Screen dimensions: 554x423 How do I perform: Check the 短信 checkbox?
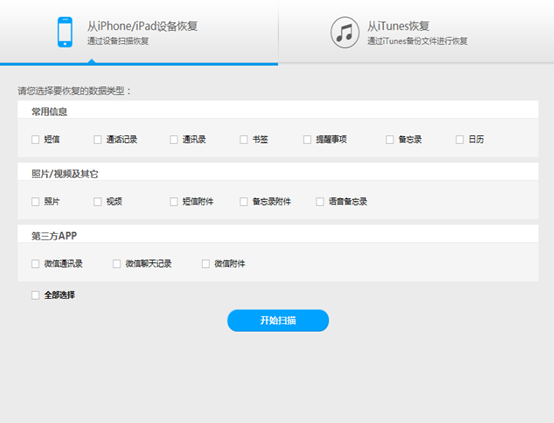pos(35,140)
